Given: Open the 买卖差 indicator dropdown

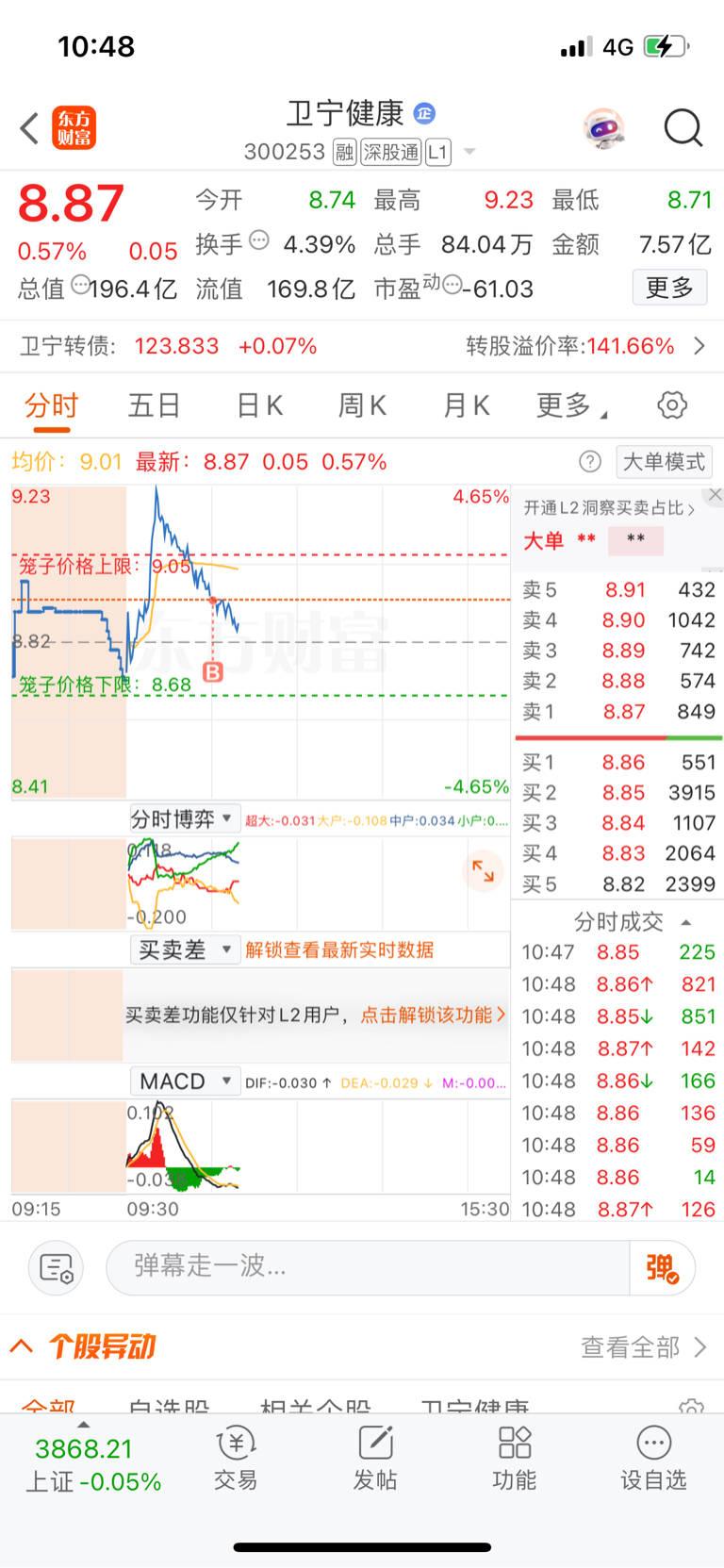Looking at the screenshot, I should 185,949.
